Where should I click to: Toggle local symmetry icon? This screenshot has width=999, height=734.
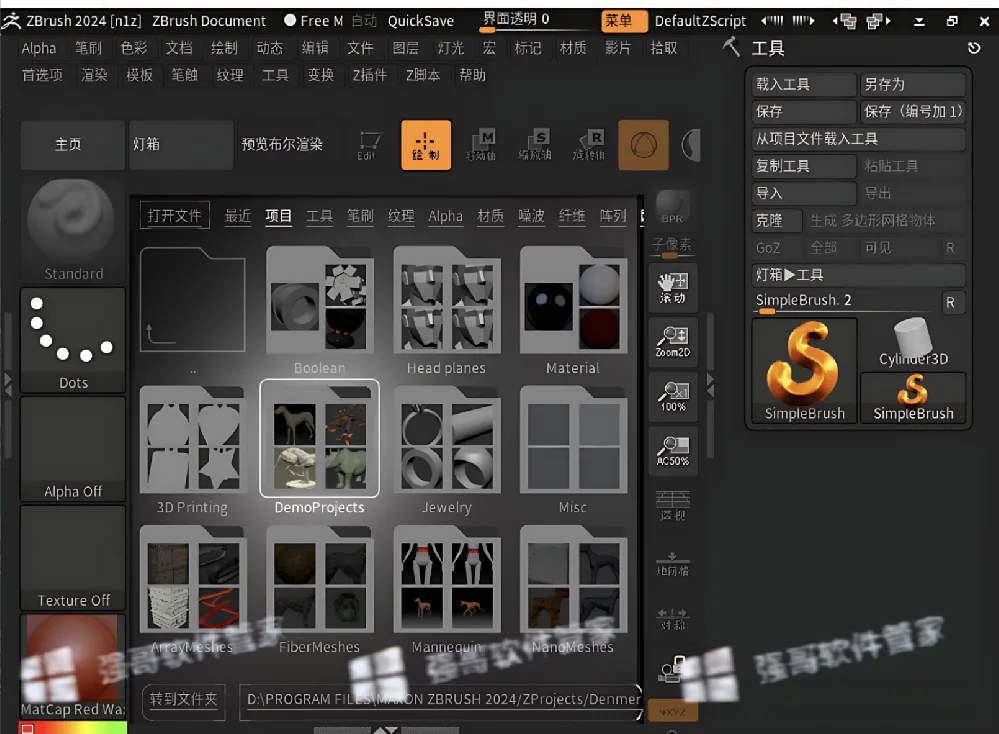pyautogui.click(x=673, y=618)
